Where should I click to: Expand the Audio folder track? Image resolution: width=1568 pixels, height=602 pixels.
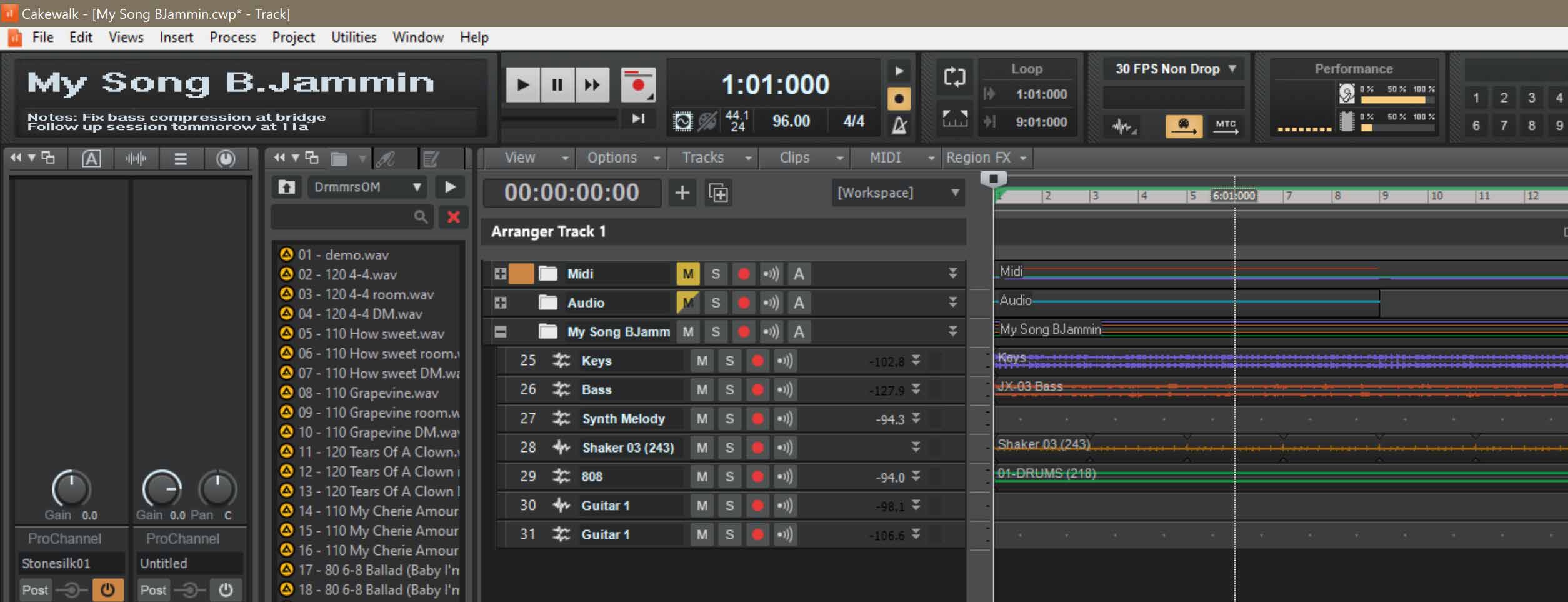tap(500, 303)
